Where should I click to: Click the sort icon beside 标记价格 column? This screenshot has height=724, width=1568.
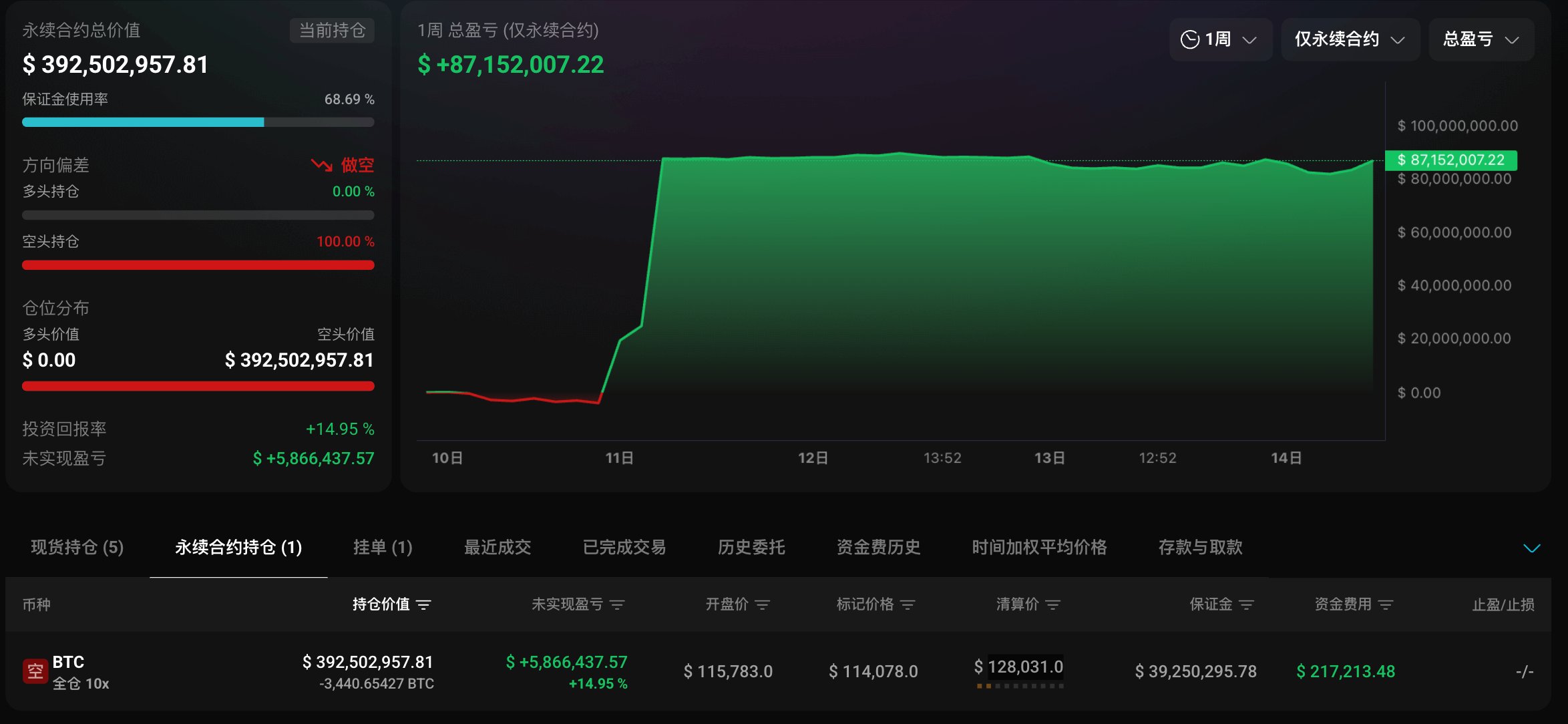pyautogui.click(x=908, y=605)
